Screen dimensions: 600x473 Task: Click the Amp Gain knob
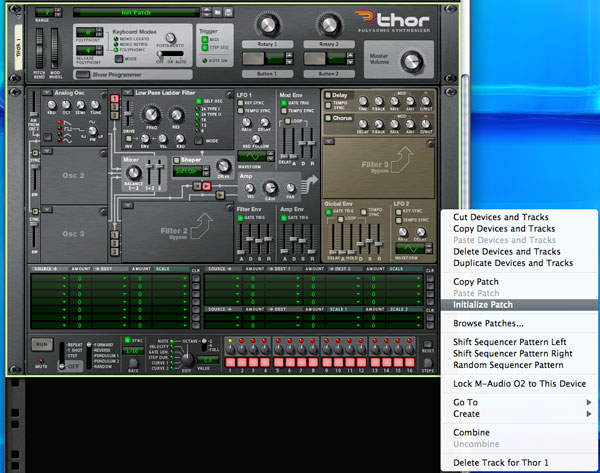[270, 188]
